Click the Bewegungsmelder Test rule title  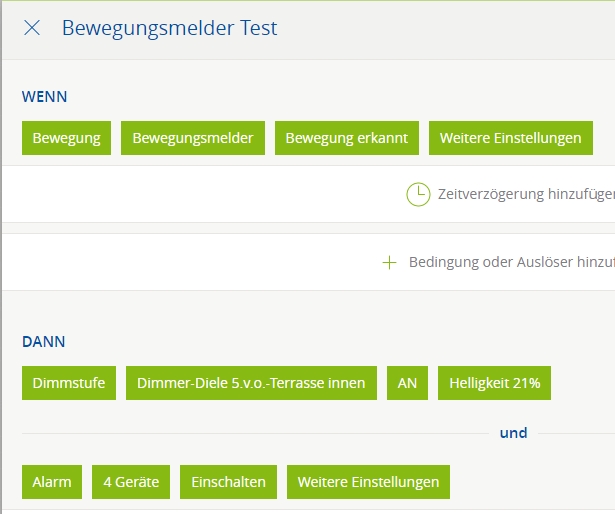coord(169,28)
